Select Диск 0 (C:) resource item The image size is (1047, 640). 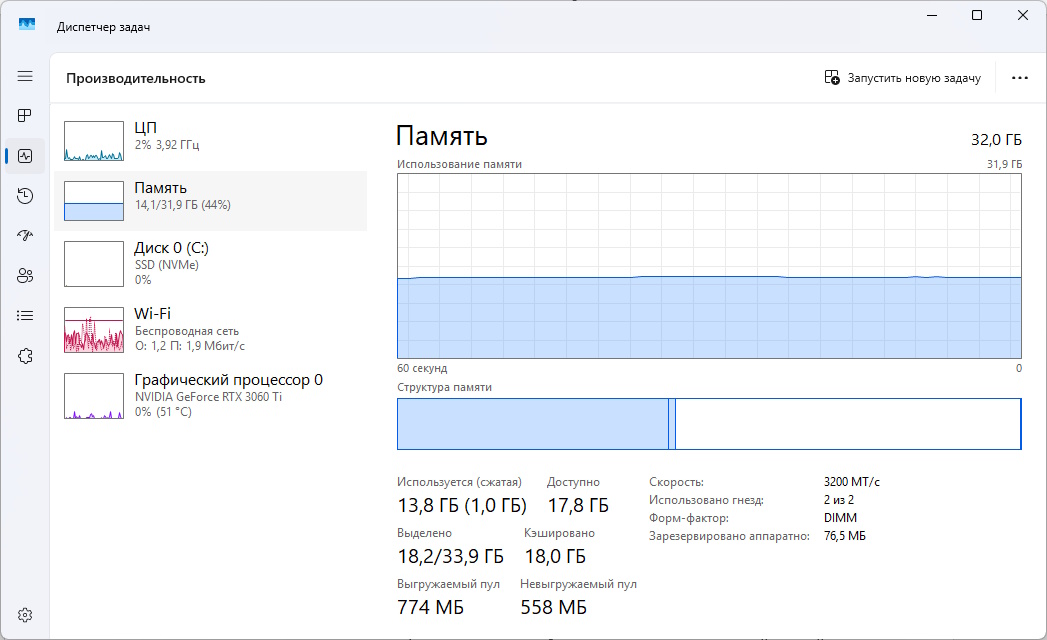point(210,263)
